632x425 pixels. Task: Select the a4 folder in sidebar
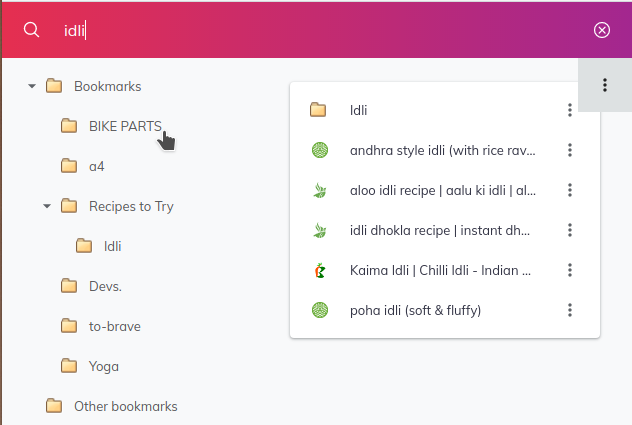point(96,166)
